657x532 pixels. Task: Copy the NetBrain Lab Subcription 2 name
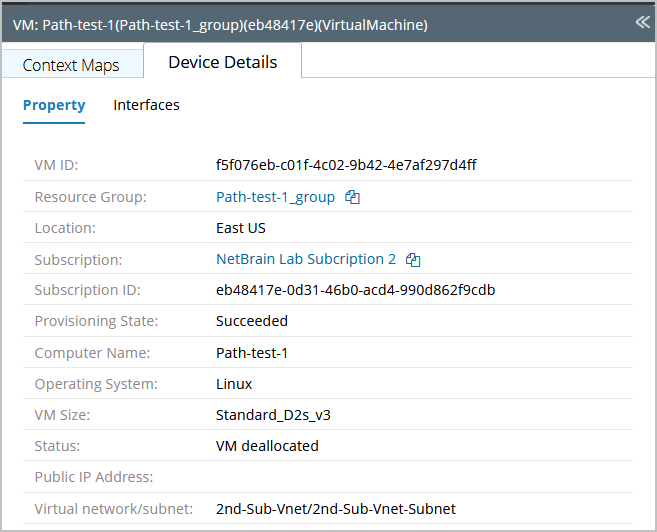click(413, 259)
